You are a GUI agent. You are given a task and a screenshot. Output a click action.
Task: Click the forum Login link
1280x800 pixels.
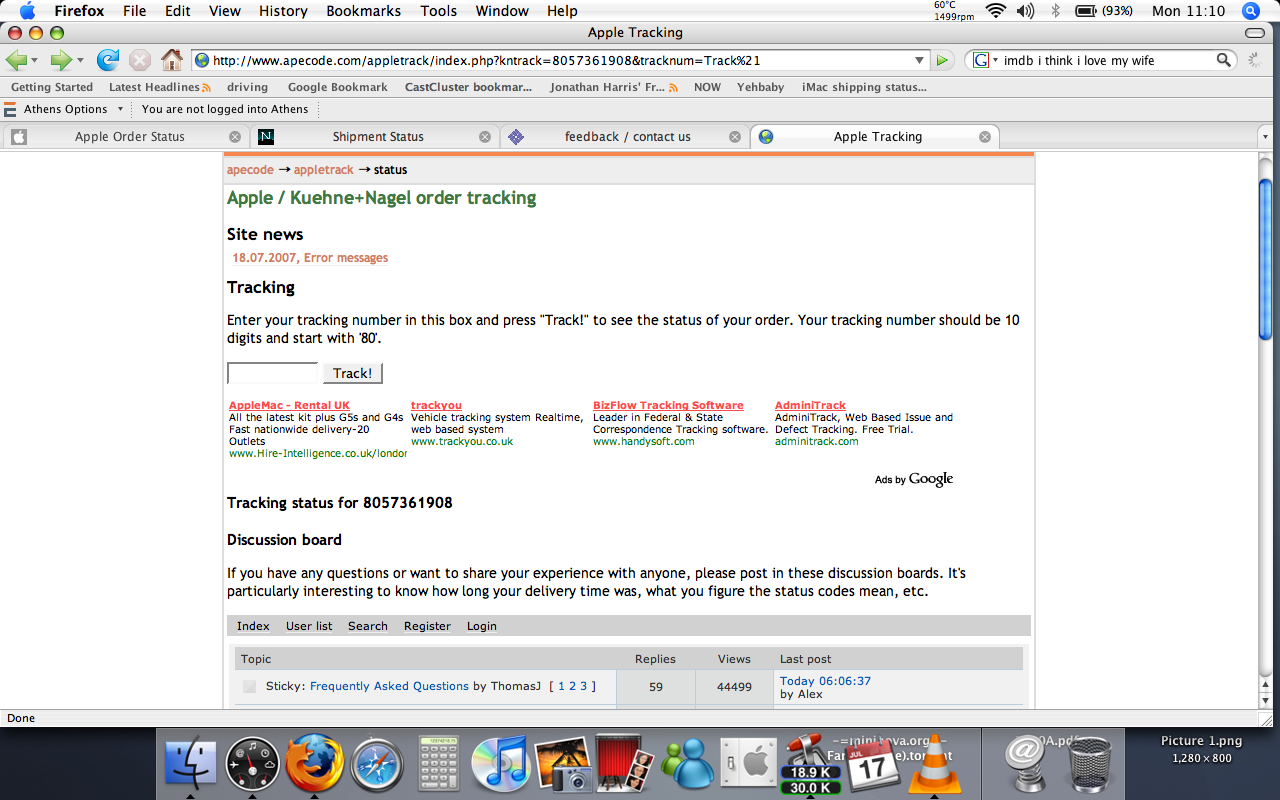pyautogui.click(x=481, y=626)
